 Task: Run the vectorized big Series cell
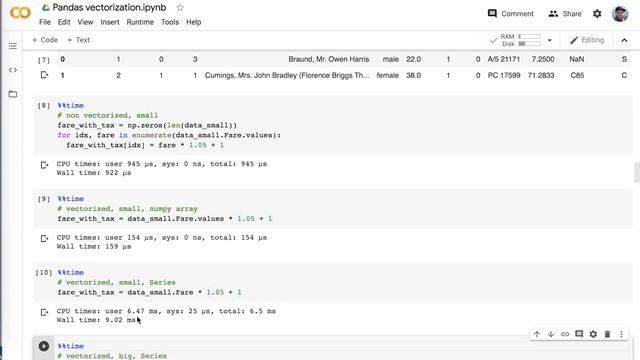(x=44, y=346)
